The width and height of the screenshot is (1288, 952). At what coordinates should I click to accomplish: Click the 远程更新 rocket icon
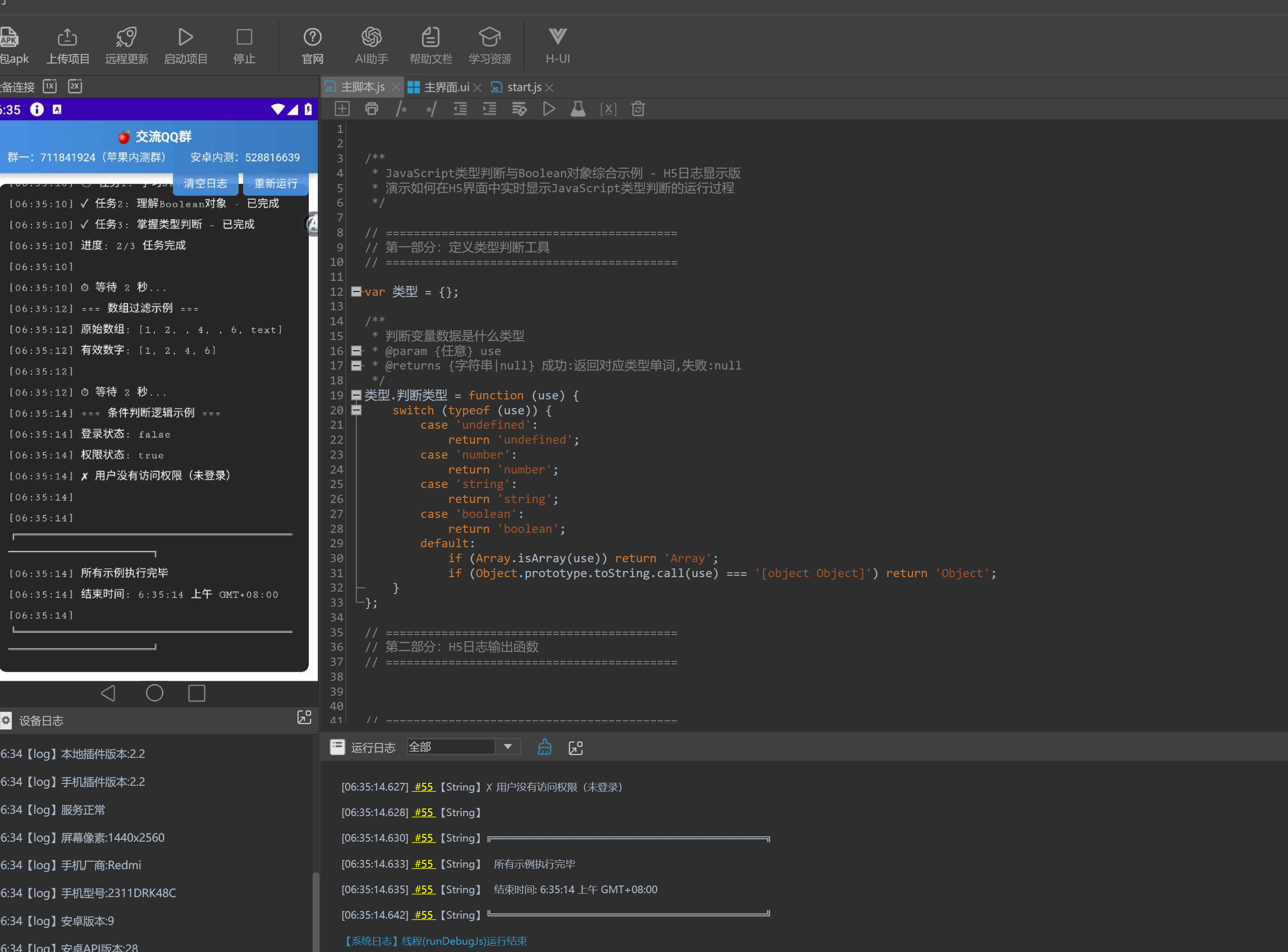pyautogui.click(x=126, y=38)
